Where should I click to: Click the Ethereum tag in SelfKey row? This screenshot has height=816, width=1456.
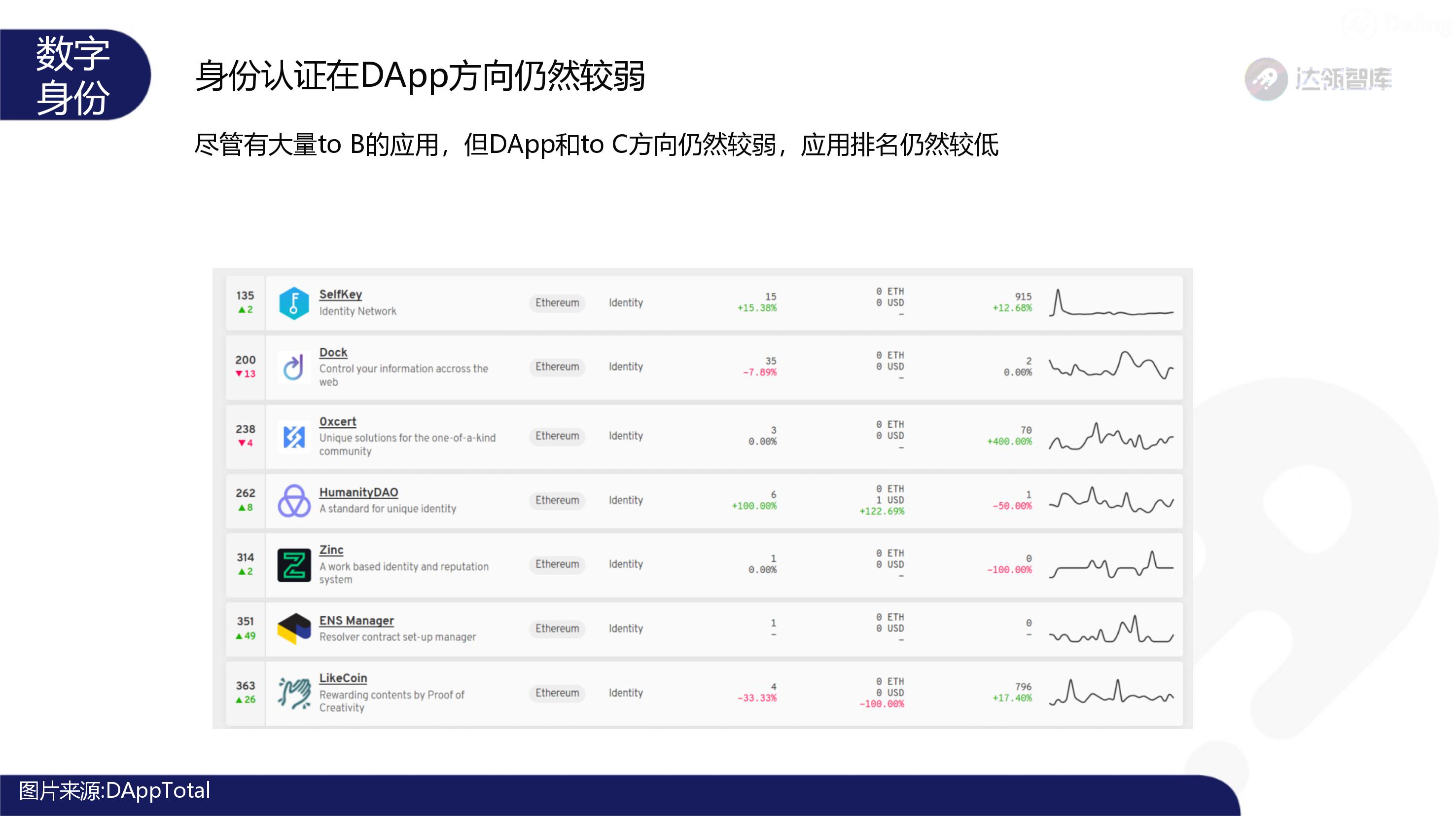[557, 303]
